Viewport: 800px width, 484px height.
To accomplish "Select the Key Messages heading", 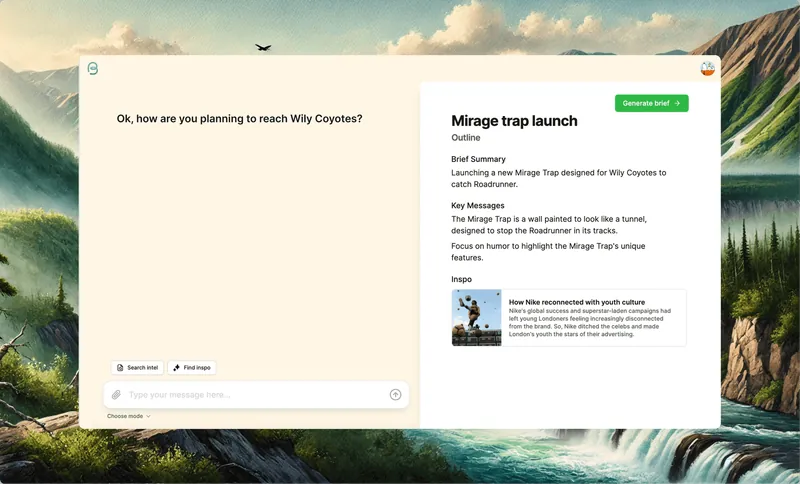I will pyautogui.click(x=478, y=206).
